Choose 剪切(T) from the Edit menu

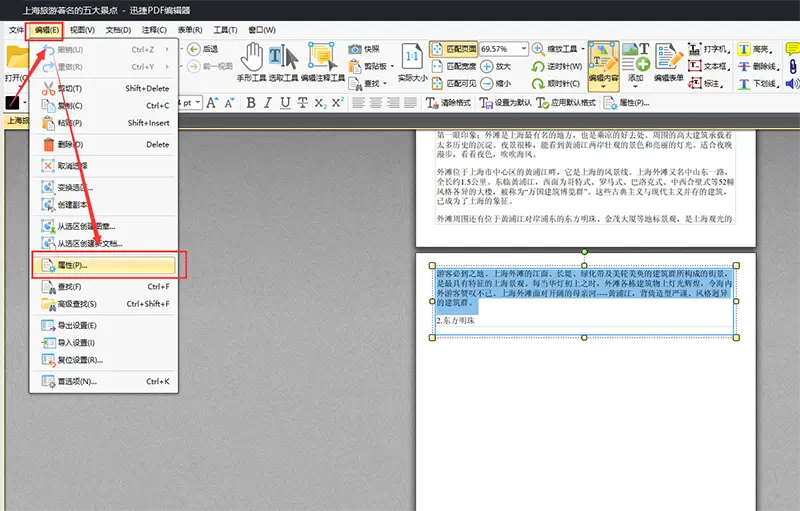104,89
